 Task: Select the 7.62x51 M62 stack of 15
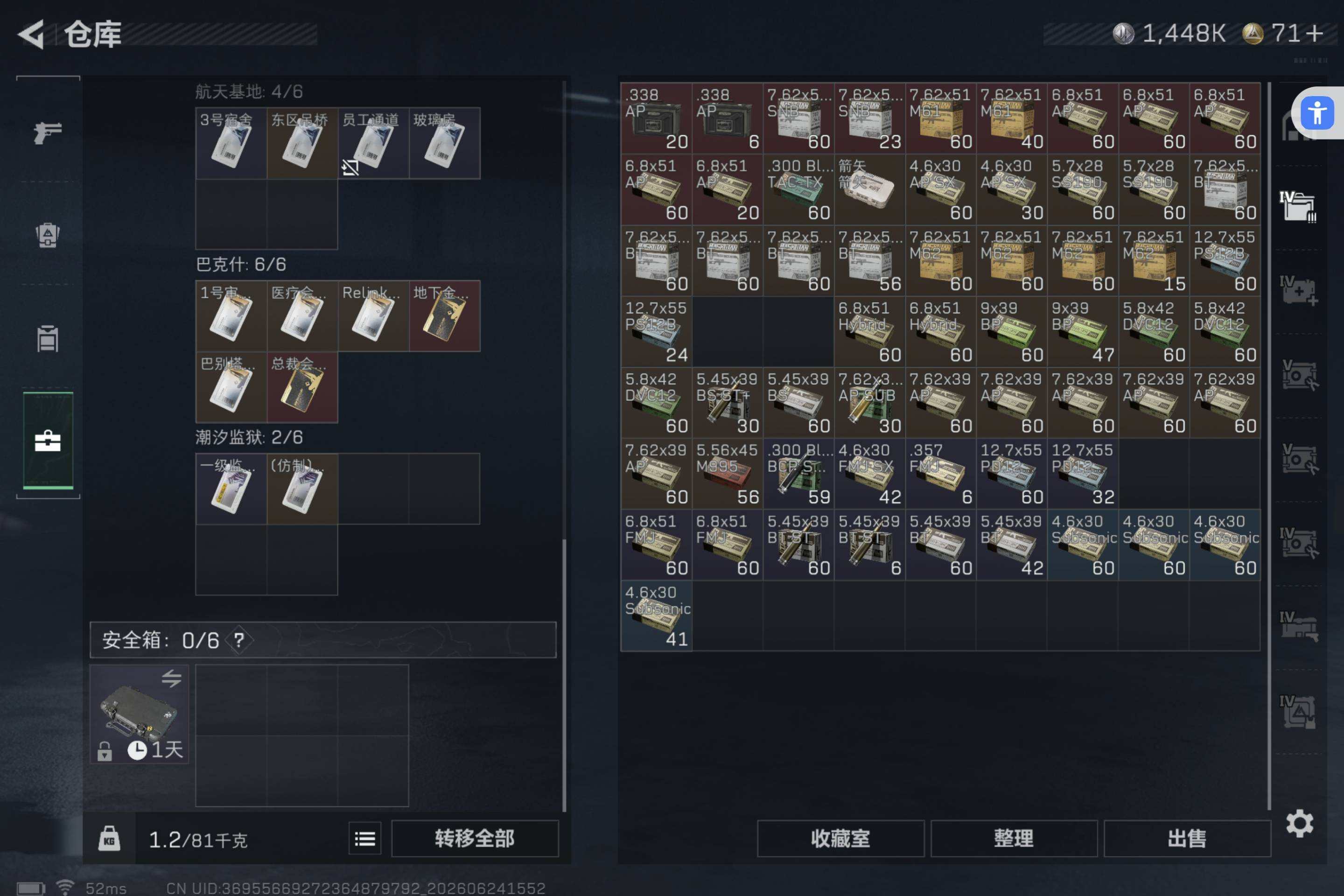[1154, 260]
